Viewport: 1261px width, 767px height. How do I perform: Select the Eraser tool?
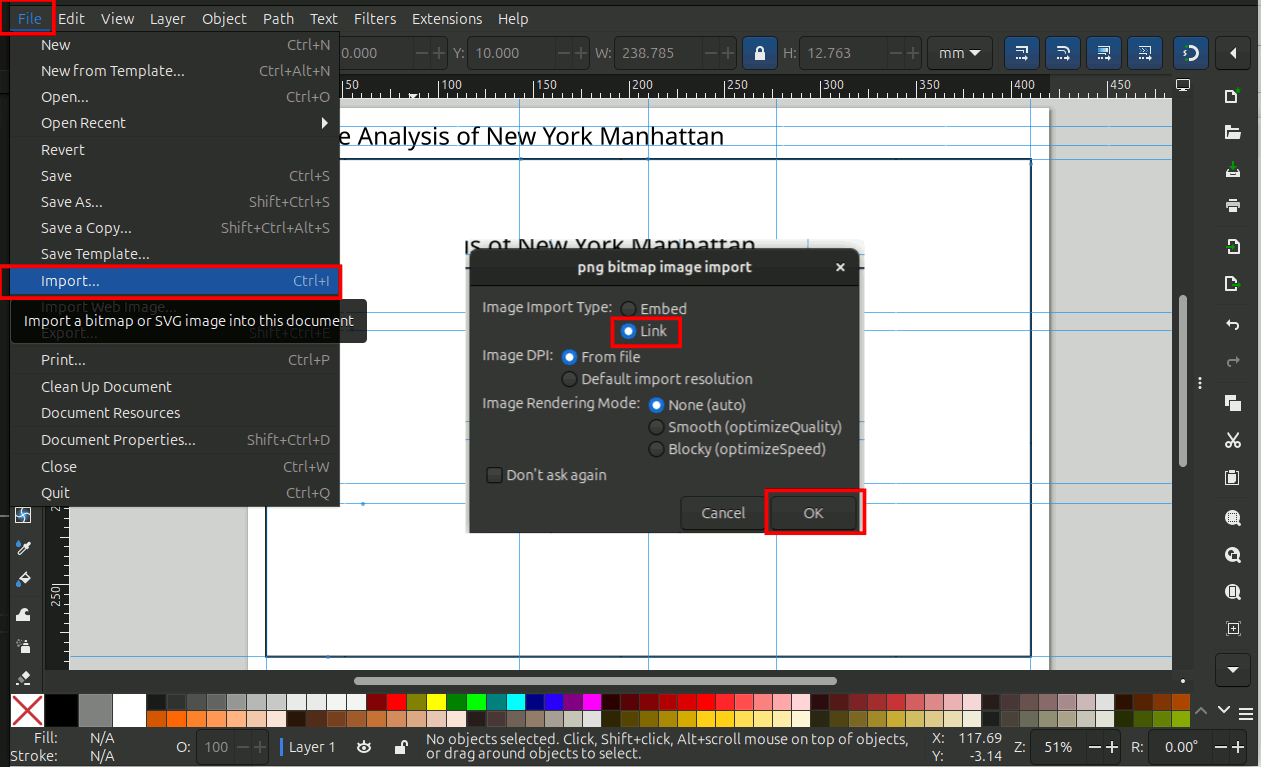tap(24, 677)
